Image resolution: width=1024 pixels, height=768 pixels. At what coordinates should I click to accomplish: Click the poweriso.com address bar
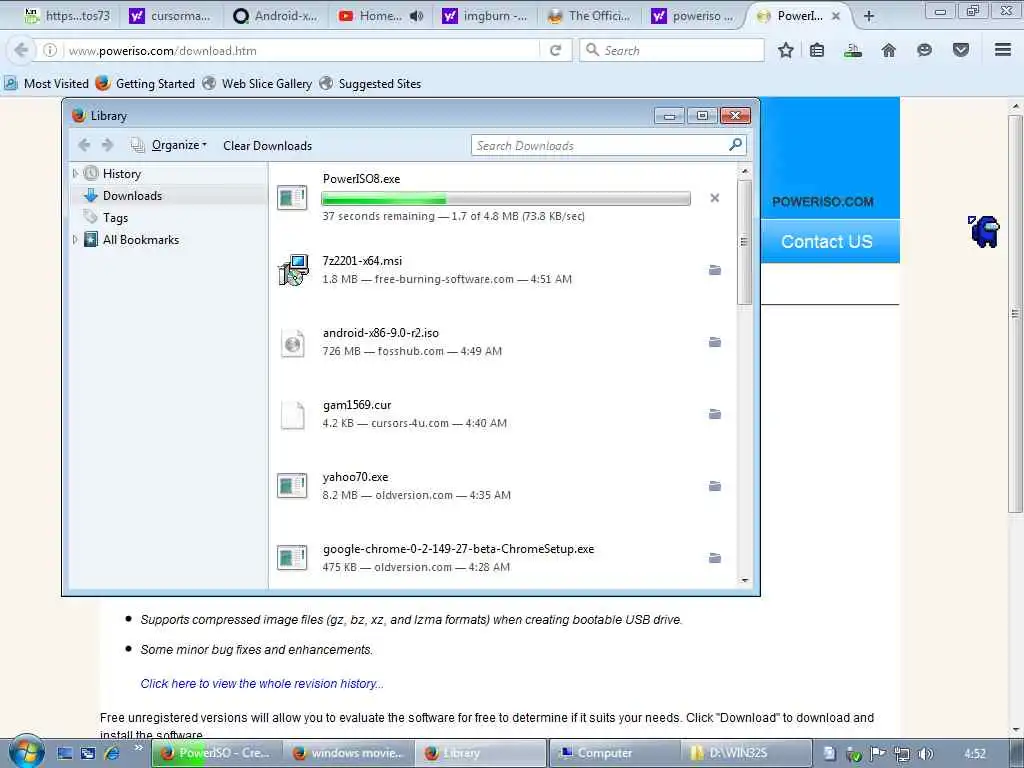tap(300, 50)
